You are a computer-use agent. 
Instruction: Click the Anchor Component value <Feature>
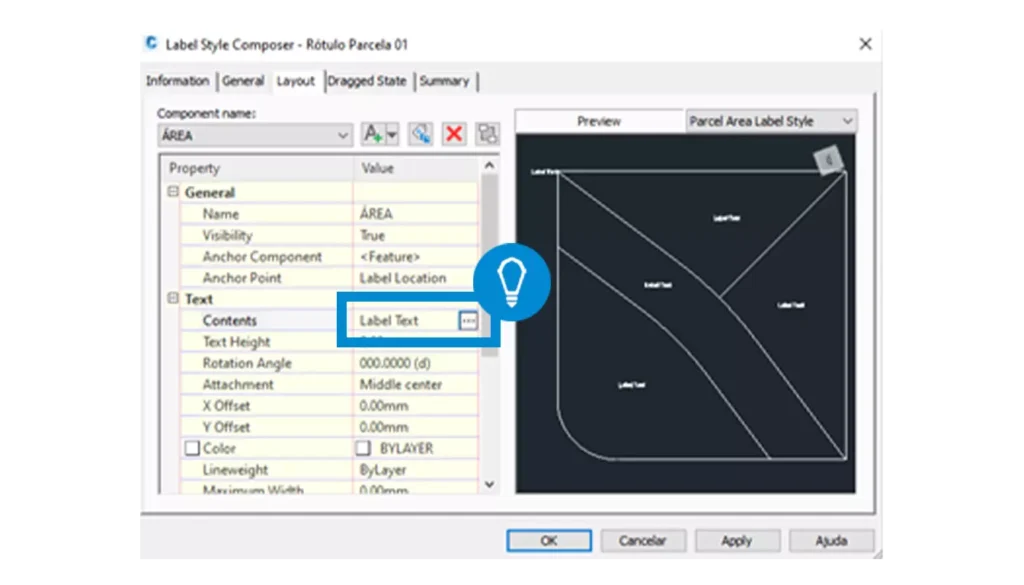pos(390,257)
